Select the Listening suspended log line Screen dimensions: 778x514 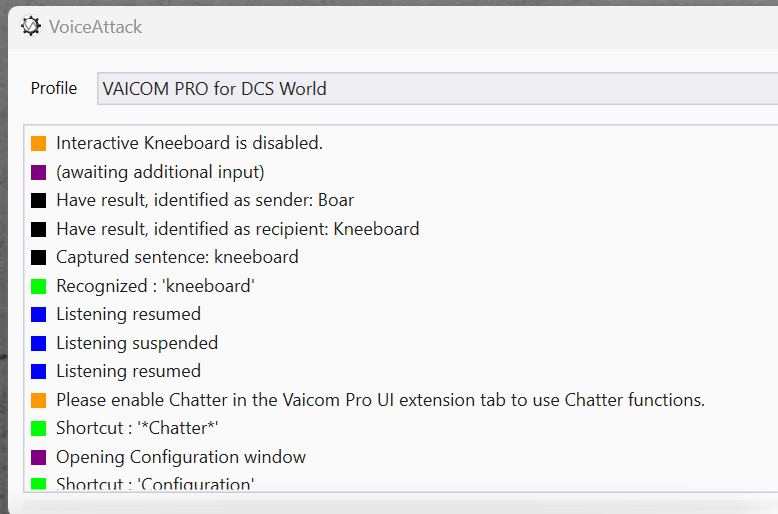point(137,343)
